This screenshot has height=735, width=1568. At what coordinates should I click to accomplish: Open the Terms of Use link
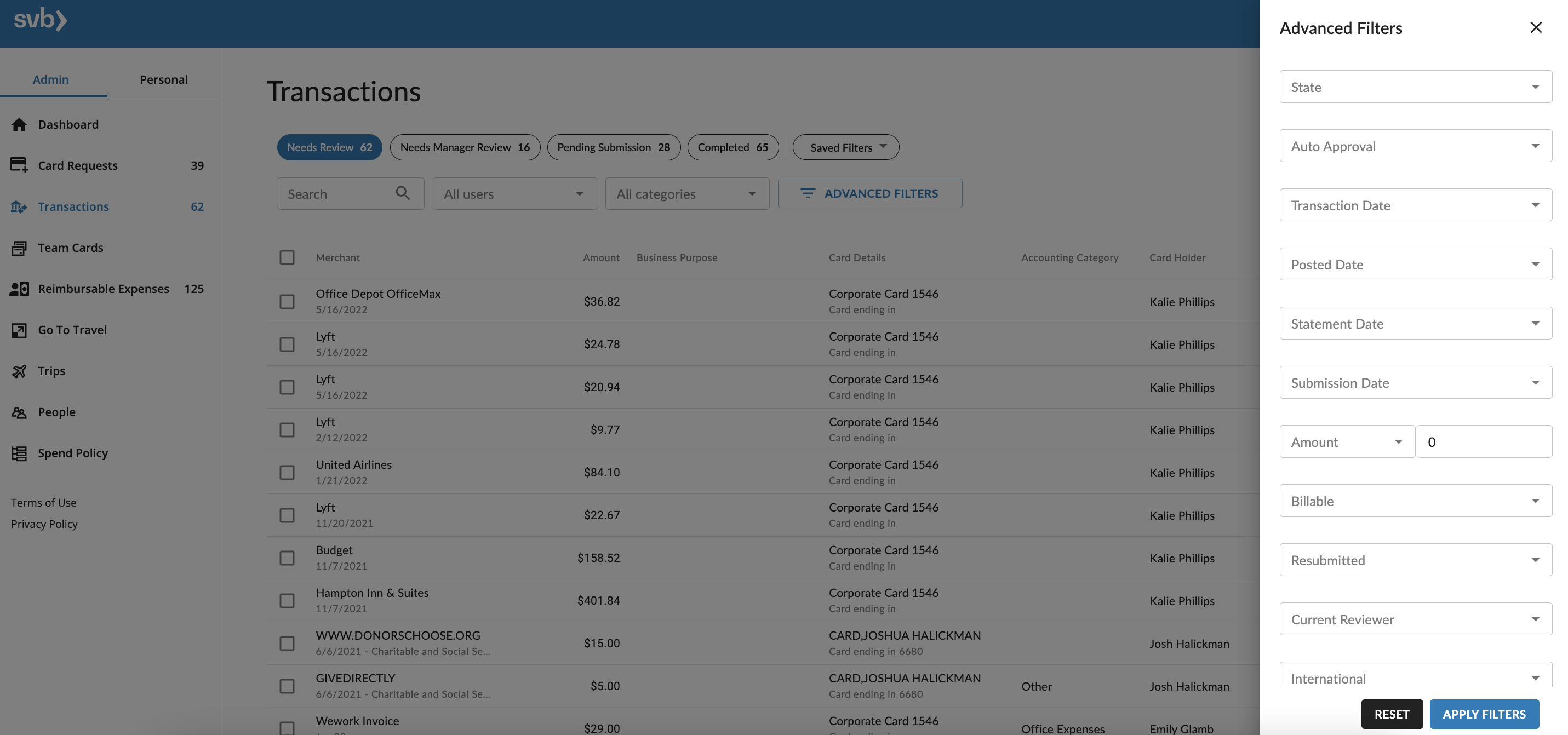[x=44, y=503]
